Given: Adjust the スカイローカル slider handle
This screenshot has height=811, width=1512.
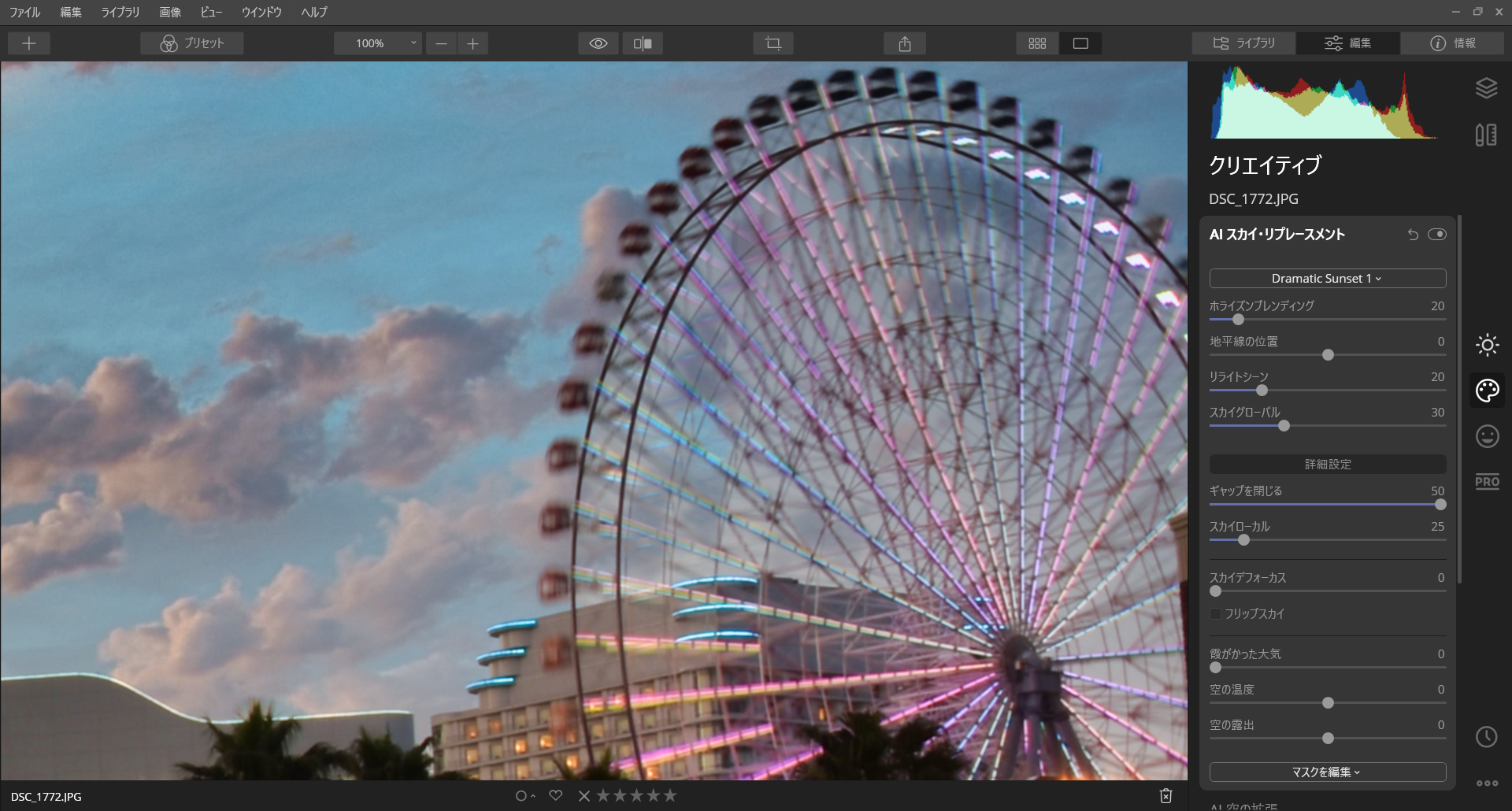Looking at the screenshot, I should [x=1243, y=540].
